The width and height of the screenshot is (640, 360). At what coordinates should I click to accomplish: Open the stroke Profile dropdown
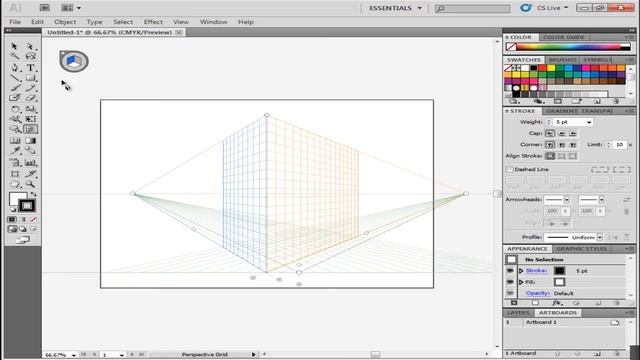[600, 237]
